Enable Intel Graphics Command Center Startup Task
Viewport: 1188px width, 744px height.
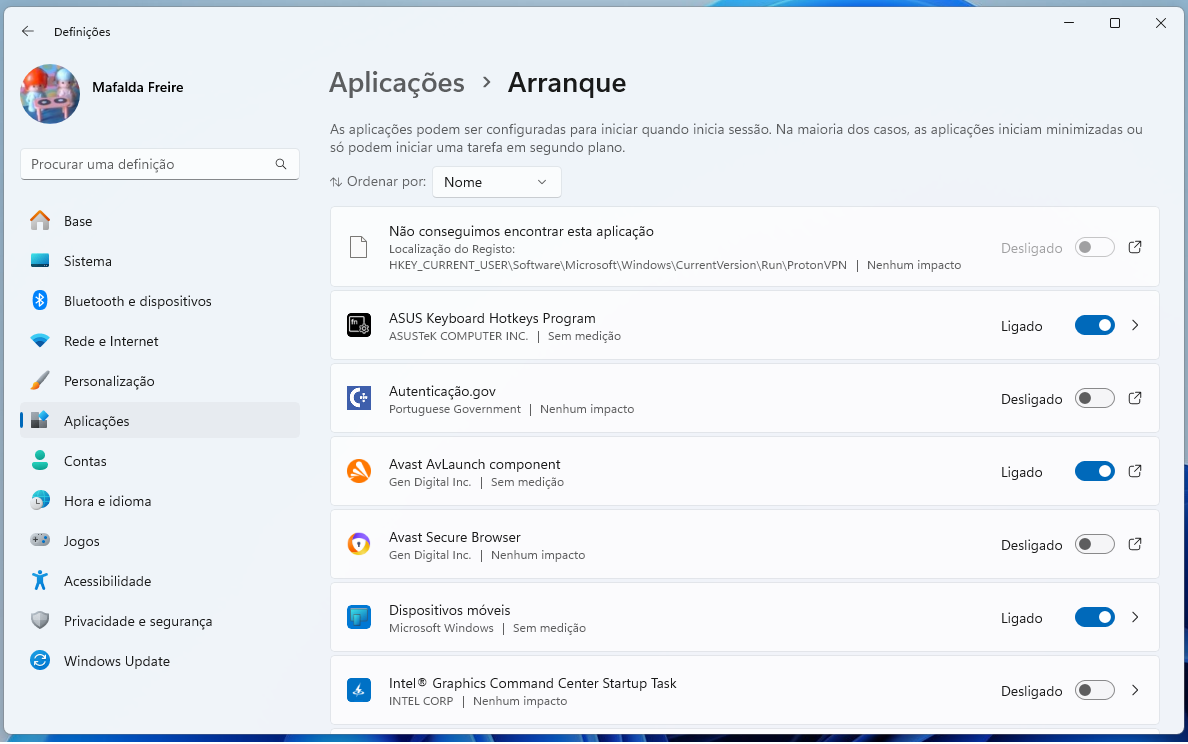click(1094, 691)
